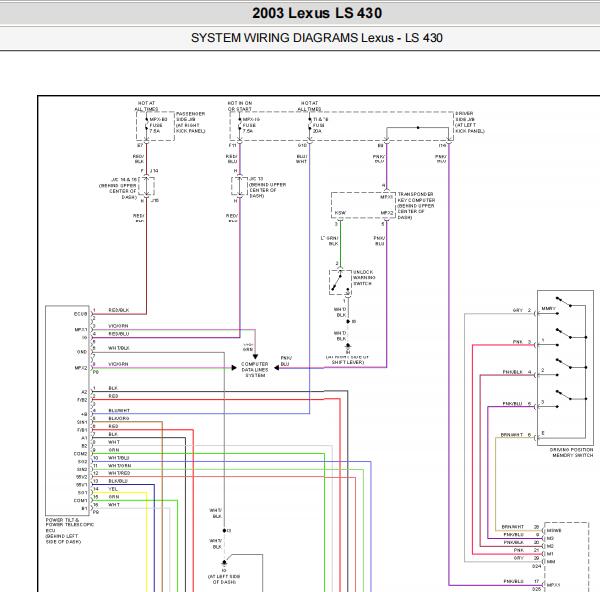Click the 'HOT IN ON OR START' label
The height and width of the screenshot is (592, 600).
(x=240, y=106)
